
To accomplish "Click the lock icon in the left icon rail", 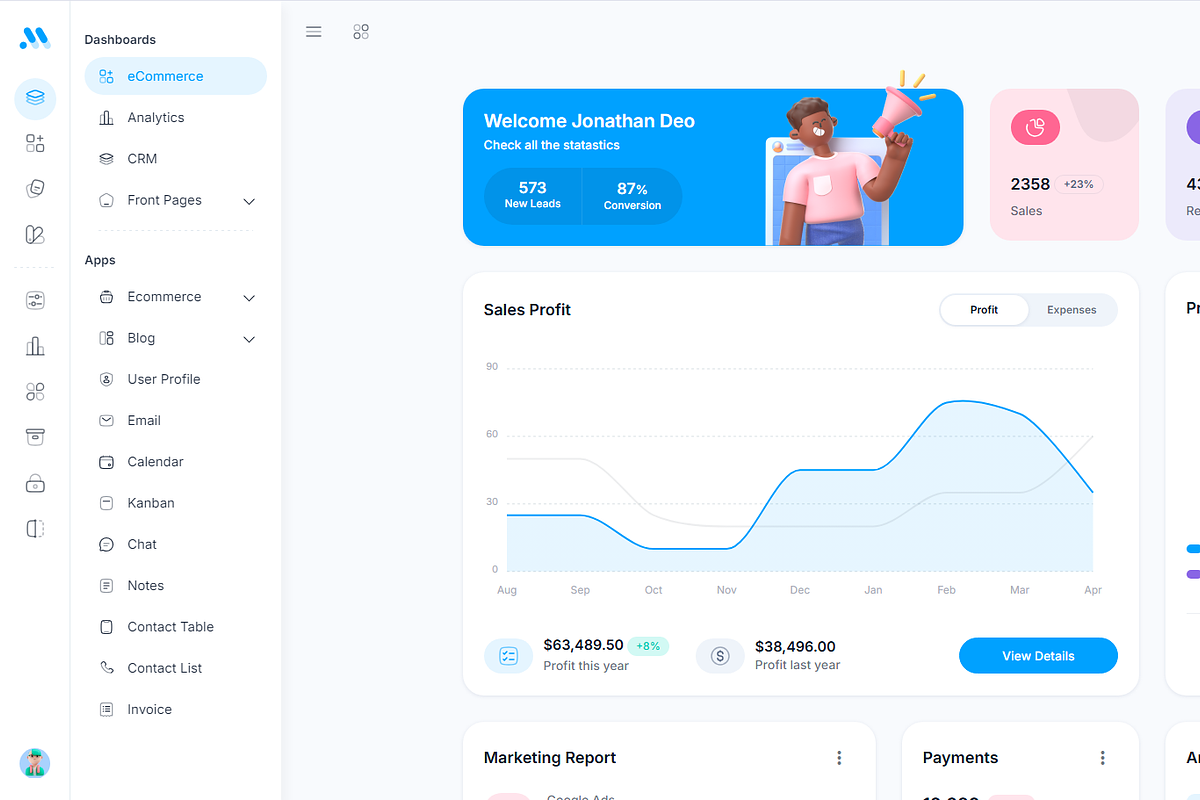I will tap(34, 483).
